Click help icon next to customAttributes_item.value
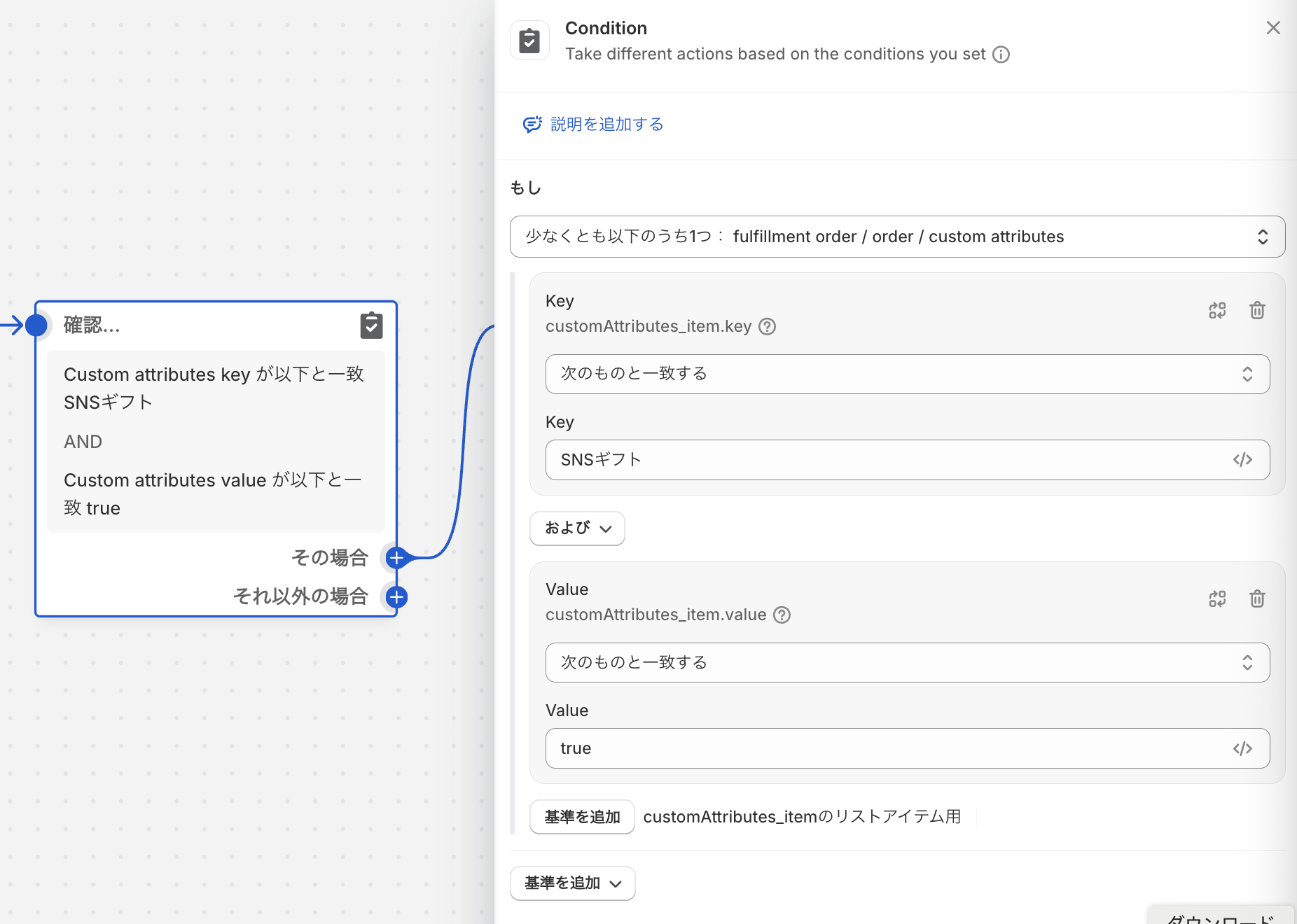This screenshot has height=924, width=1297. (782, 615)
